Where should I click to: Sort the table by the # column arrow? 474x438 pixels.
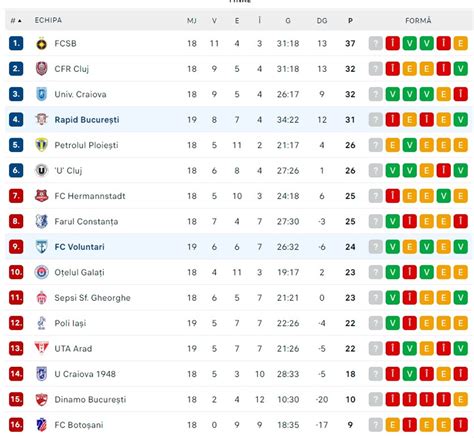20,21
